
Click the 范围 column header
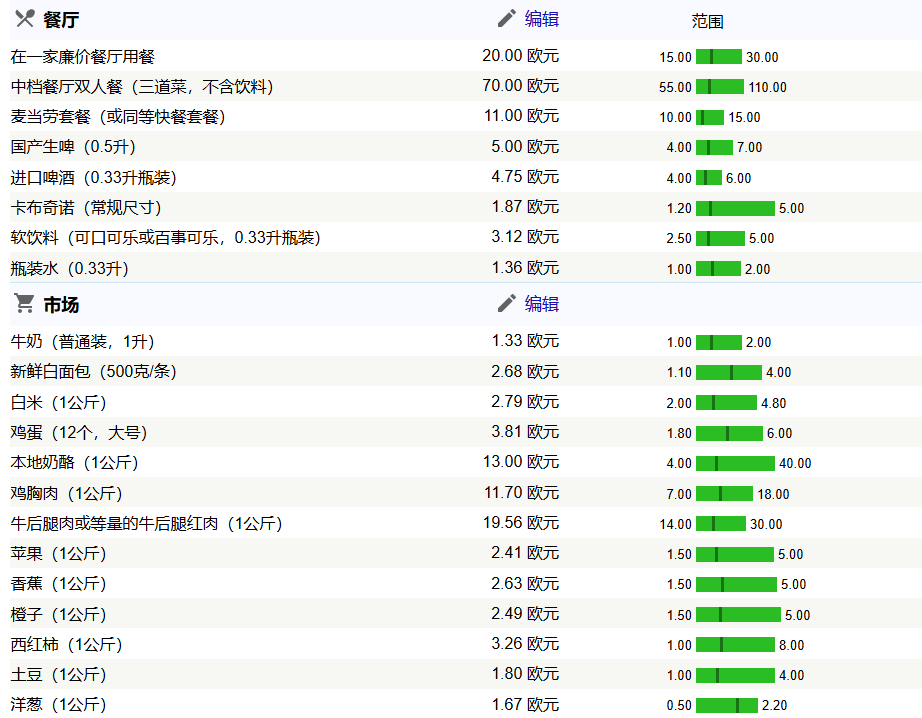pyautogui.click(x=707, y=21)
